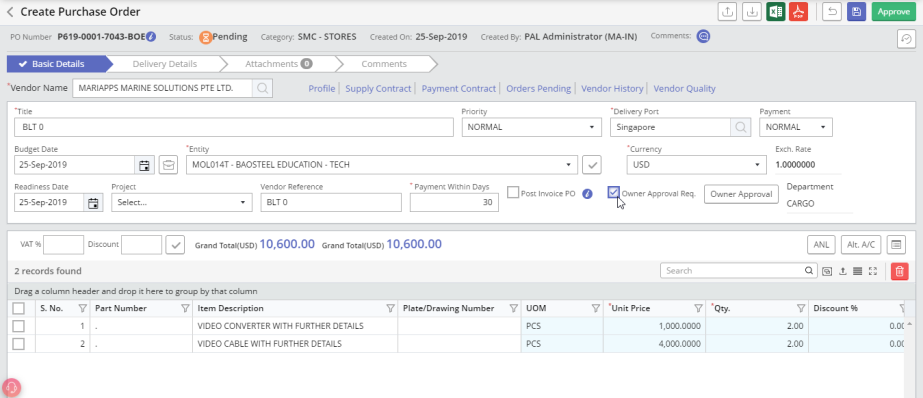Open the Comments chat bubble icon
Viewport: 923px width, 398px height.
[x=703, y=37]
